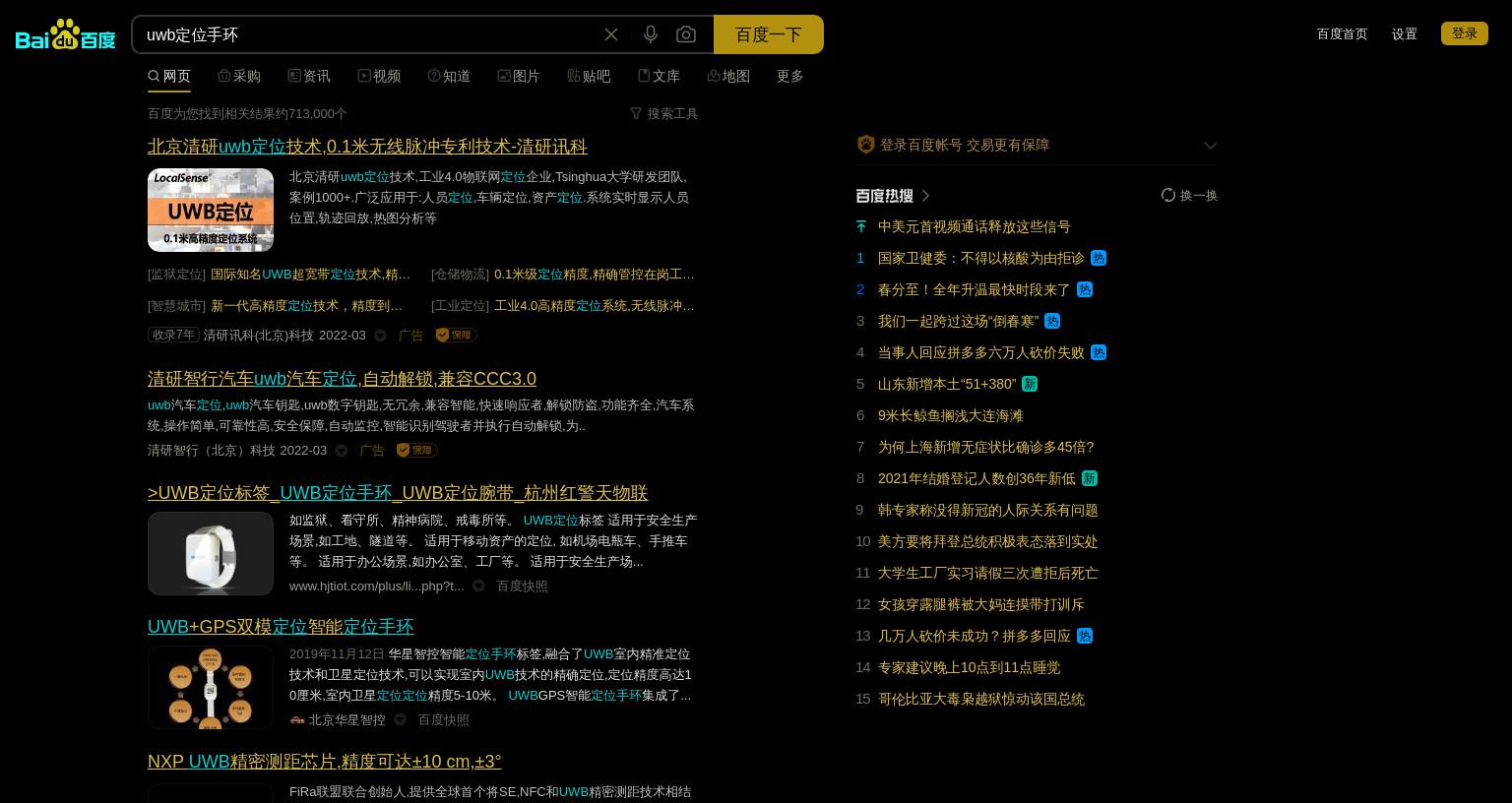Click the white wristband thumbnail
Screen dimensions: 1512x803
(x=211, y=553)
